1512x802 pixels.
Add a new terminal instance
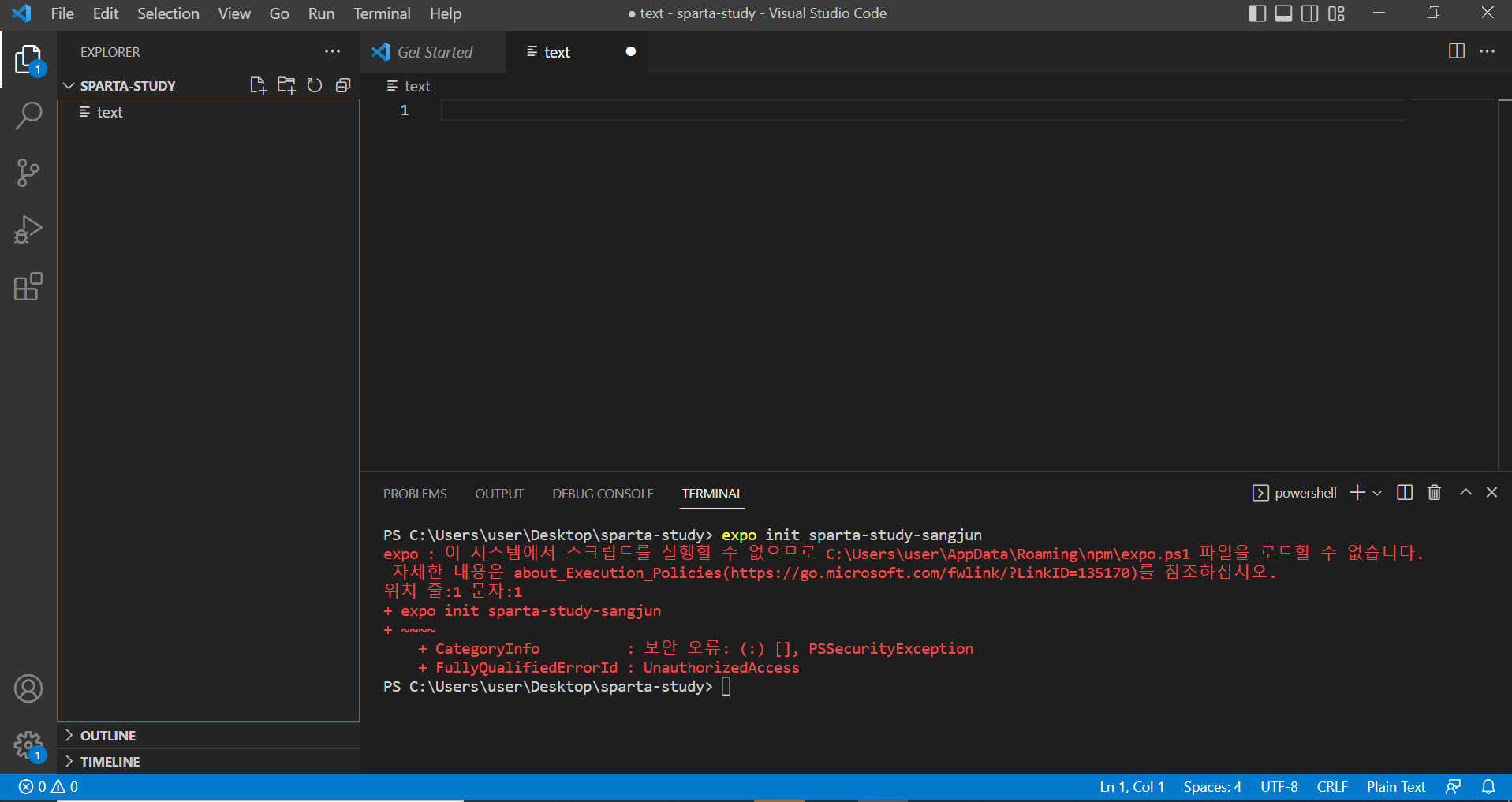click(x=1357, y=493)
